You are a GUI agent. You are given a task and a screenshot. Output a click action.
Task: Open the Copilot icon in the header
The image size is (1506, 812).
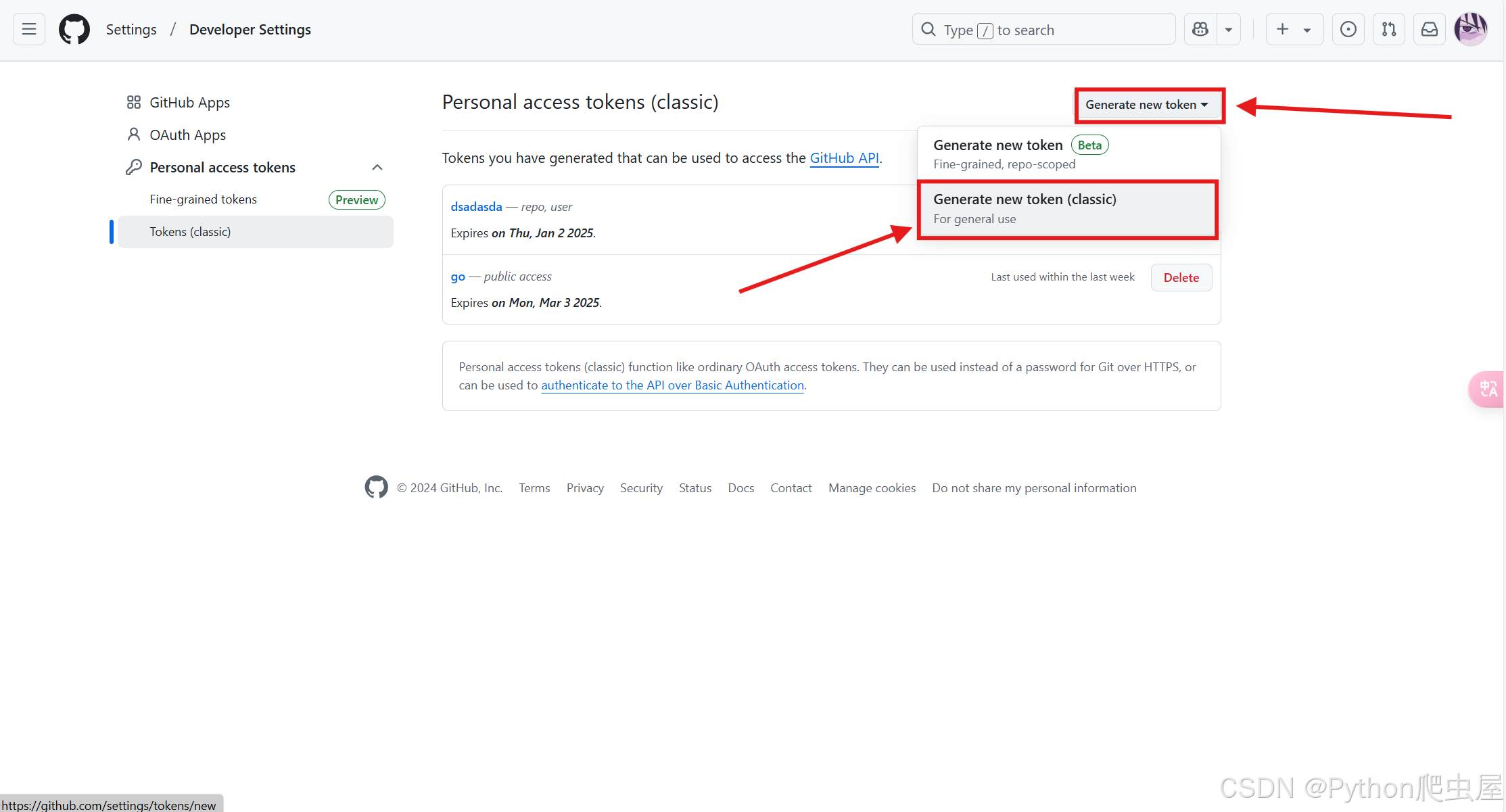(x=1200, y=29)
